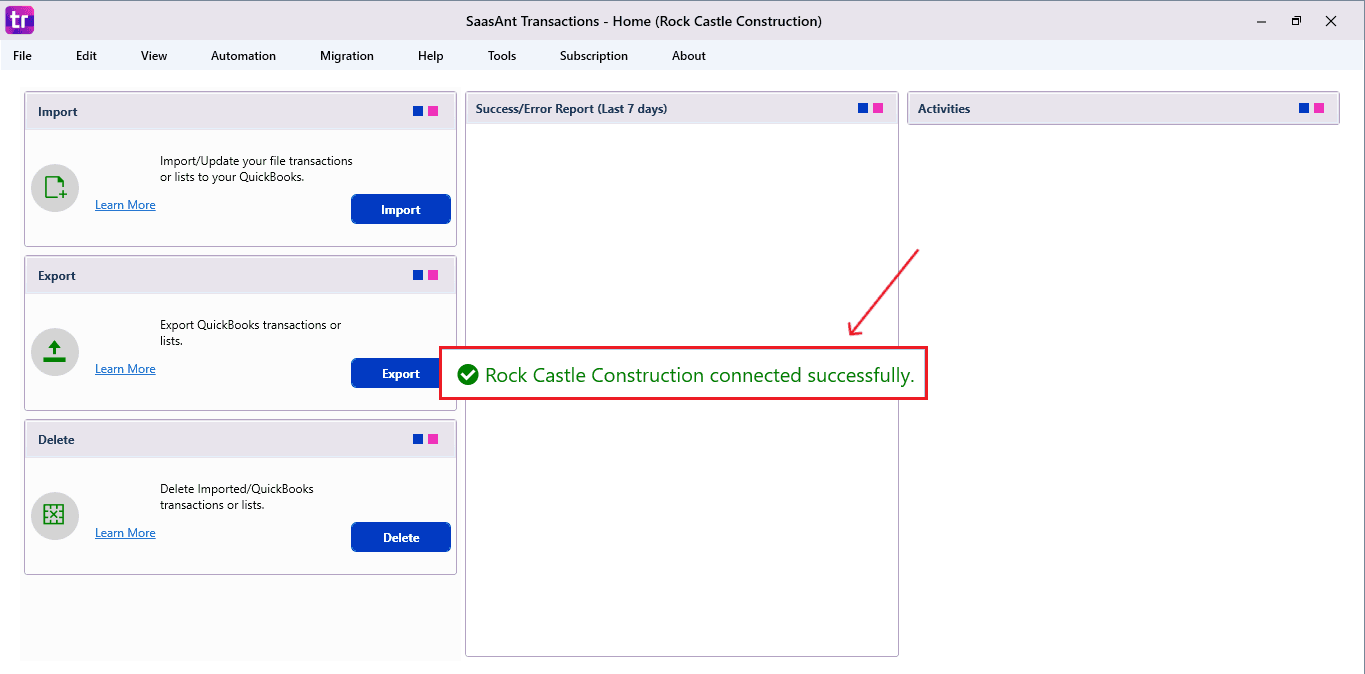Open the Tools menu
The image size is (1365, 674).
click(501, 56)
